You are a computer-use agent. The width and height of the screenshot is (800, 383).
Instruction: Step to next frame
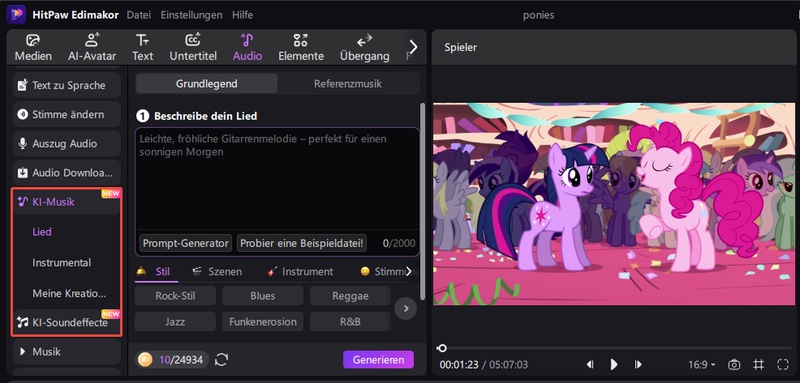coord(638,365)
